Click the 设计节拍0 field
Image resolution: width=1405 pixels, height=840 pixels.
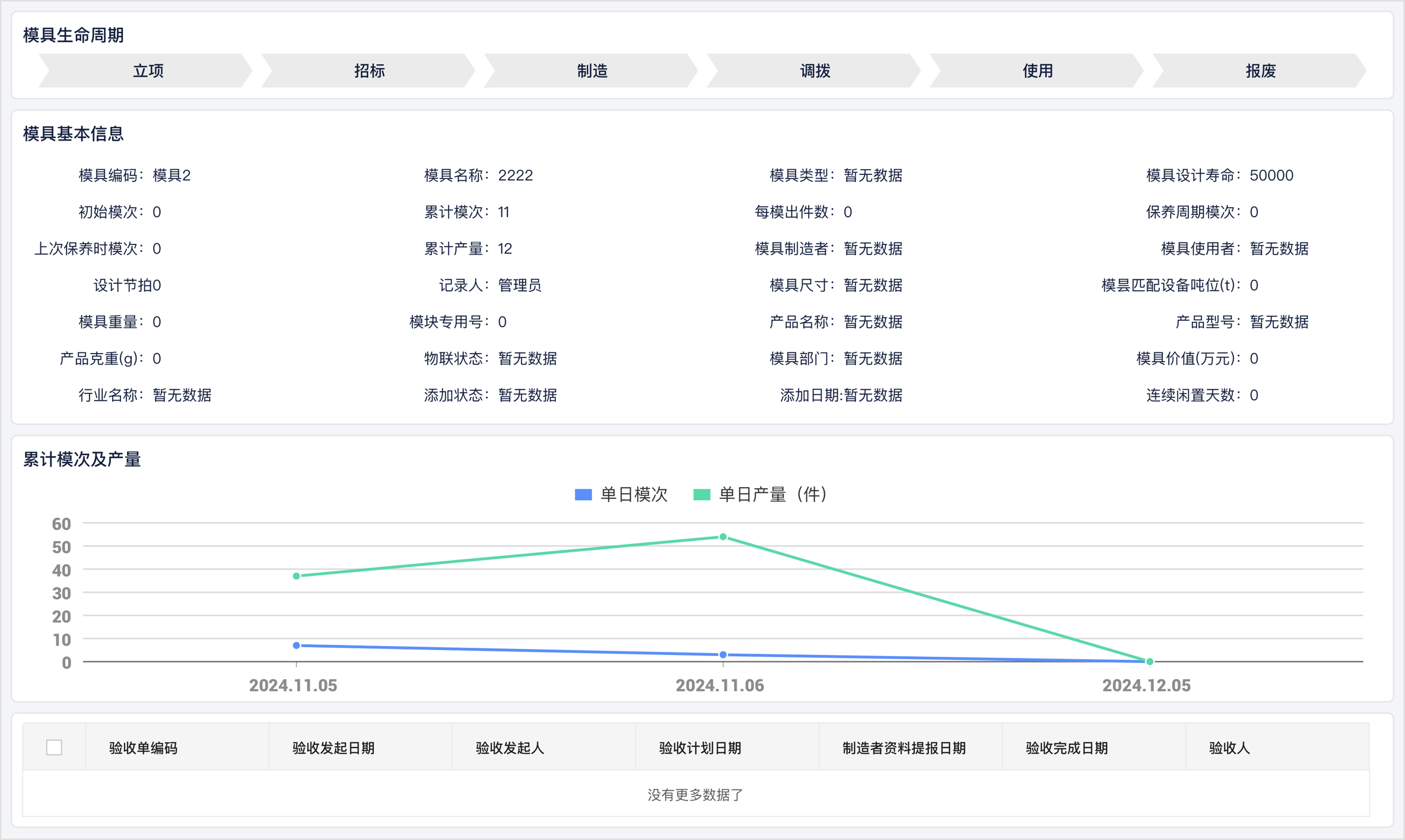pyautogui.click(x=128, y=285)
